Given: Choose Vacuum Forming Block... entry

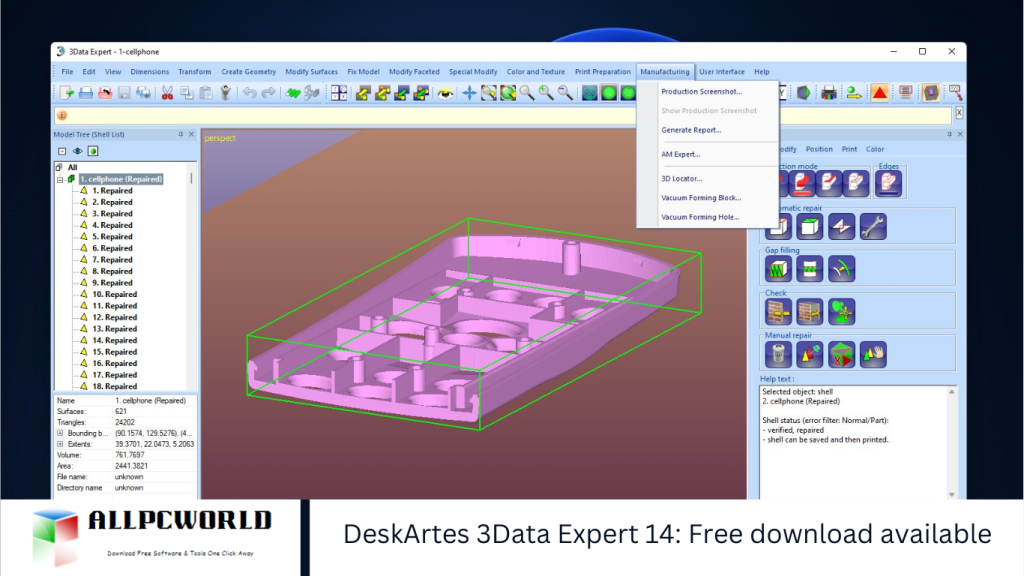Looking at the screenshot, I should point(701,198).
